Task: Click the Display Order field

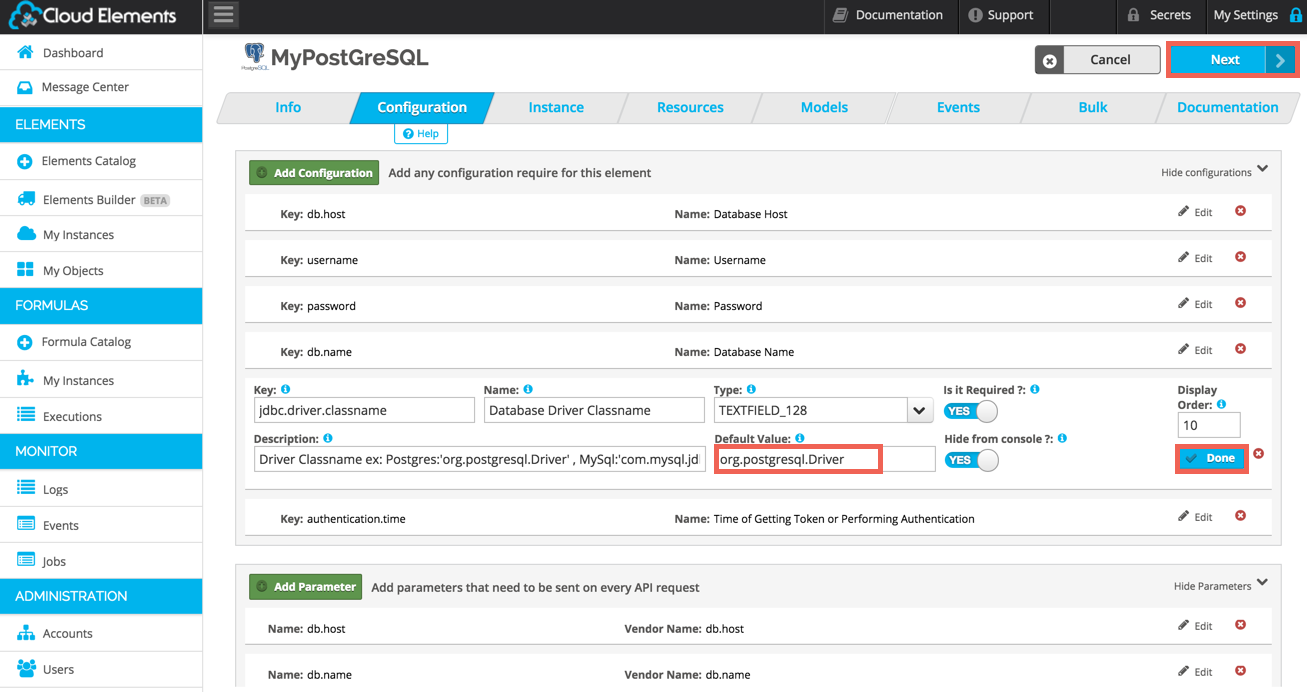Action: pos(1209,425)
